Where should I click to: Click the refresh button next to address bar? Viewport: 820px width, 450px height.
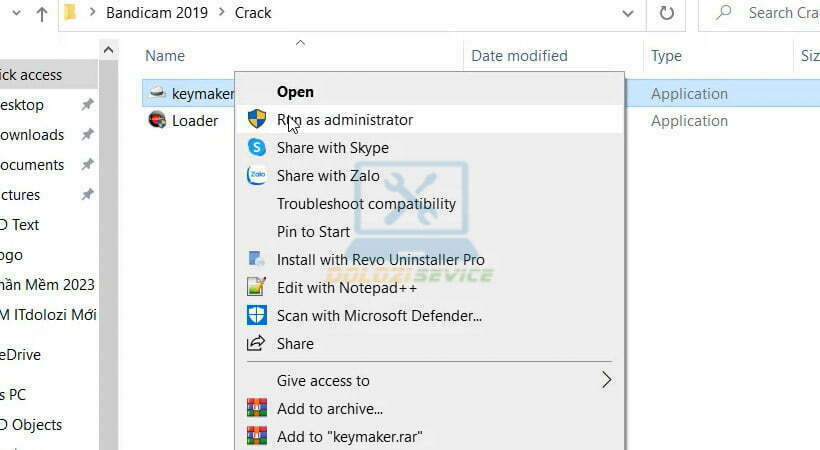click(666, 14)
